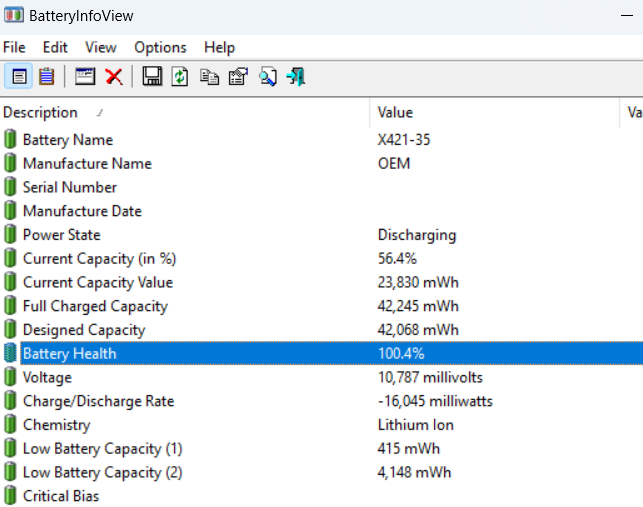Select the Voltage row label
Image resolution: width=643 pixels, height=507 pixels.
(x=47, y=378)
